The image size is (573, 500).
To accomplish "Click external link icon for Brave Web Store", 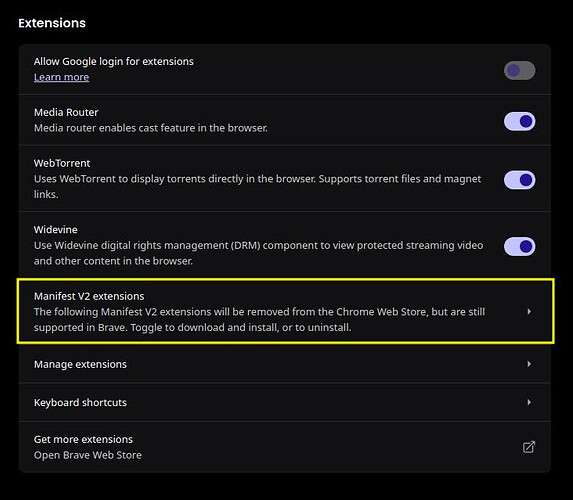I will click(x=529, y=447).
